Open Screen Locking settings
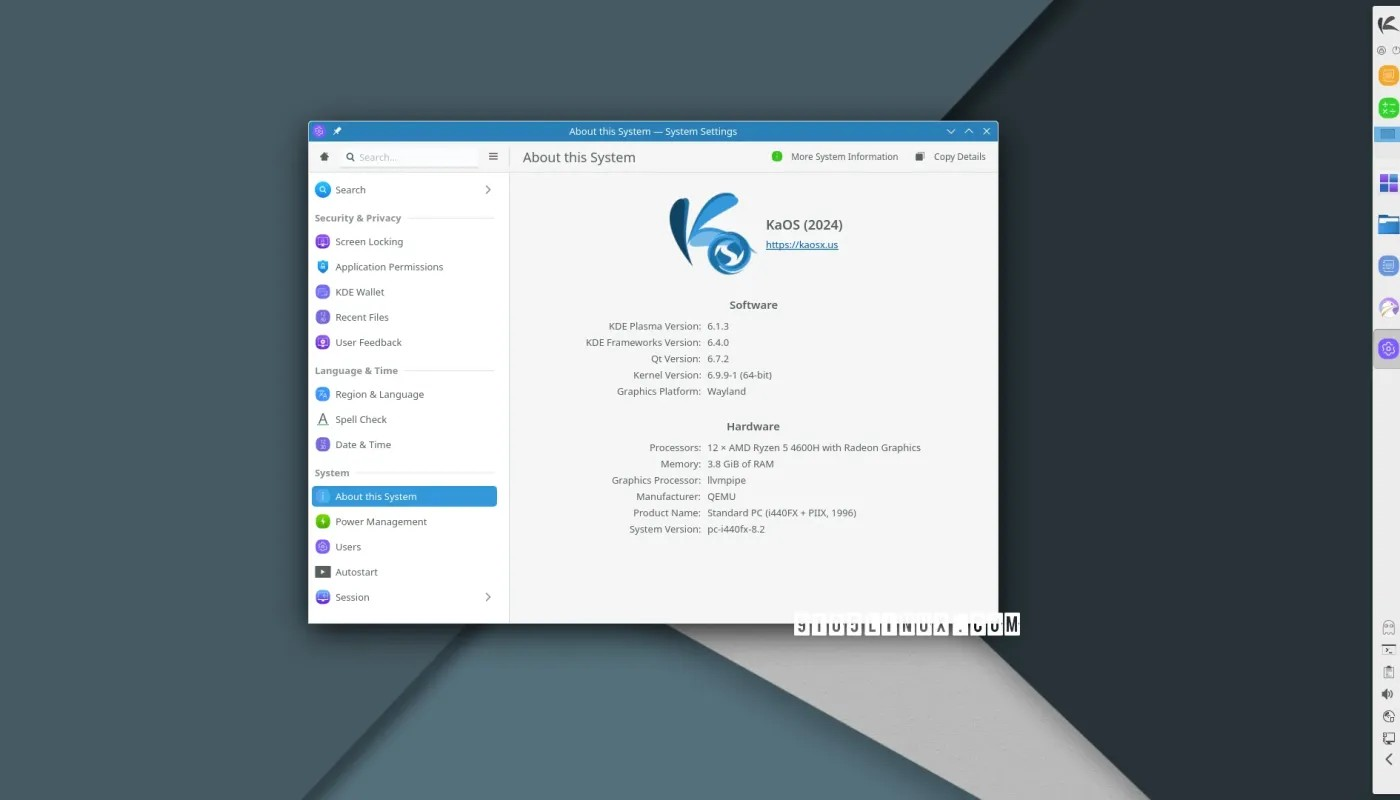 404,242
